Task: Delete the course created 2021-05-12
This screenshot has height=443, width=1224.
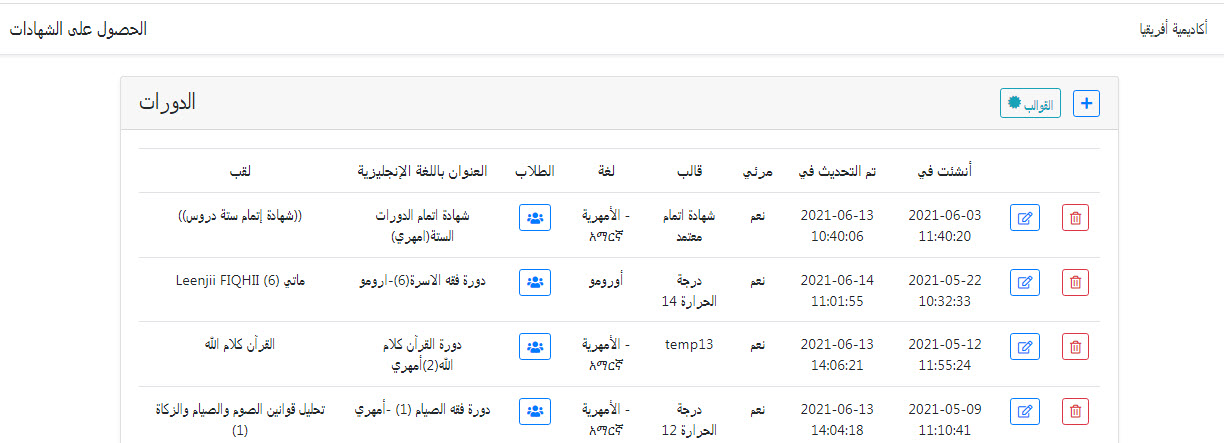Action: click(x=1075, y=347)
